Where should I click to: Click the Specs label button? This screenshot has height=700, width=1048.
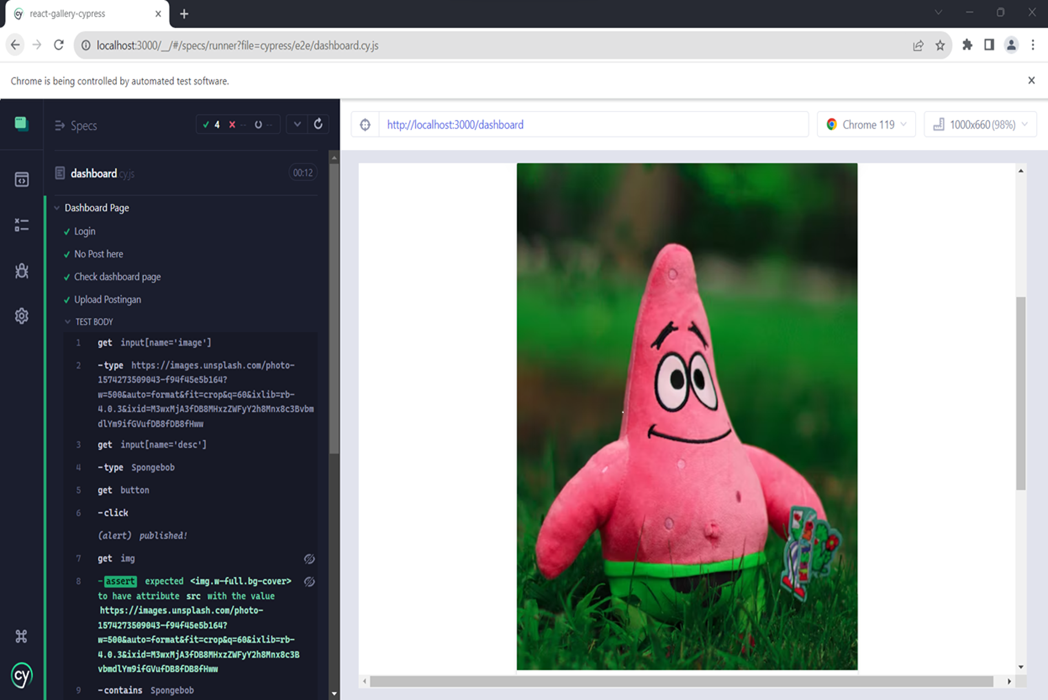[84, 126]
